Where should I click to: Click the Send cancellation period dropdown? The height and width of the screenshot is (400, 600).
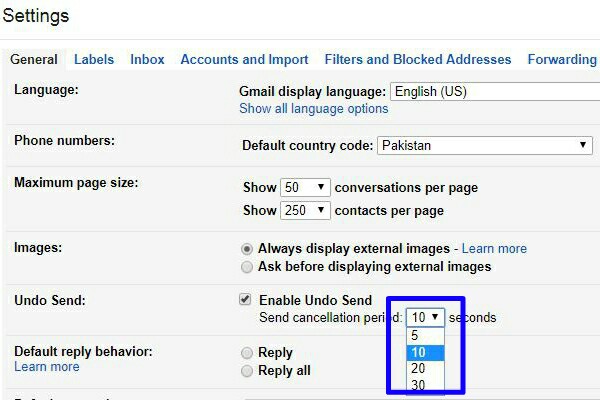tap(425, 317)
